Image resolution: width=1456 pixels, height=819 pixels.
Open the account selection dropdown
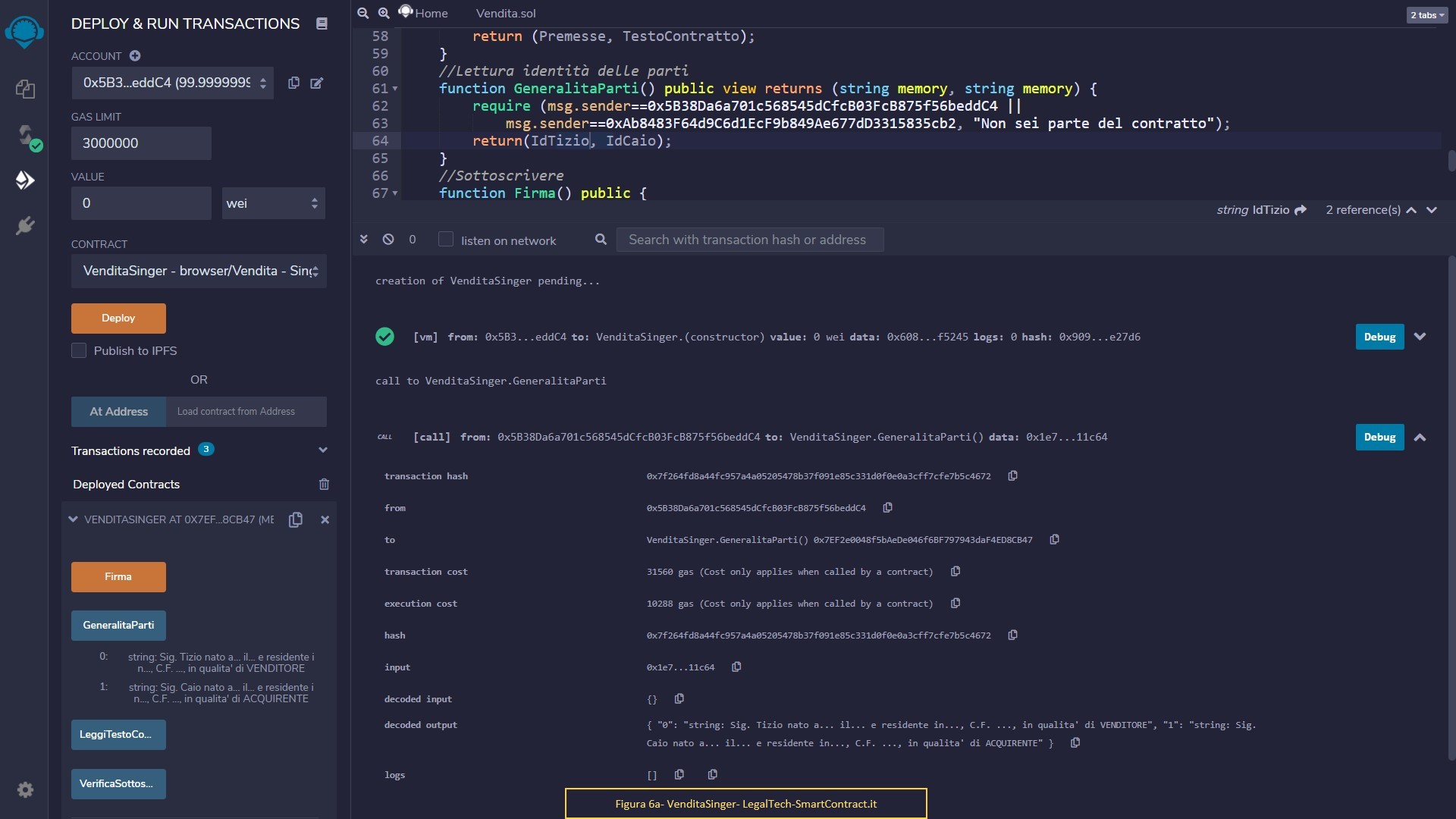point(172,83)
